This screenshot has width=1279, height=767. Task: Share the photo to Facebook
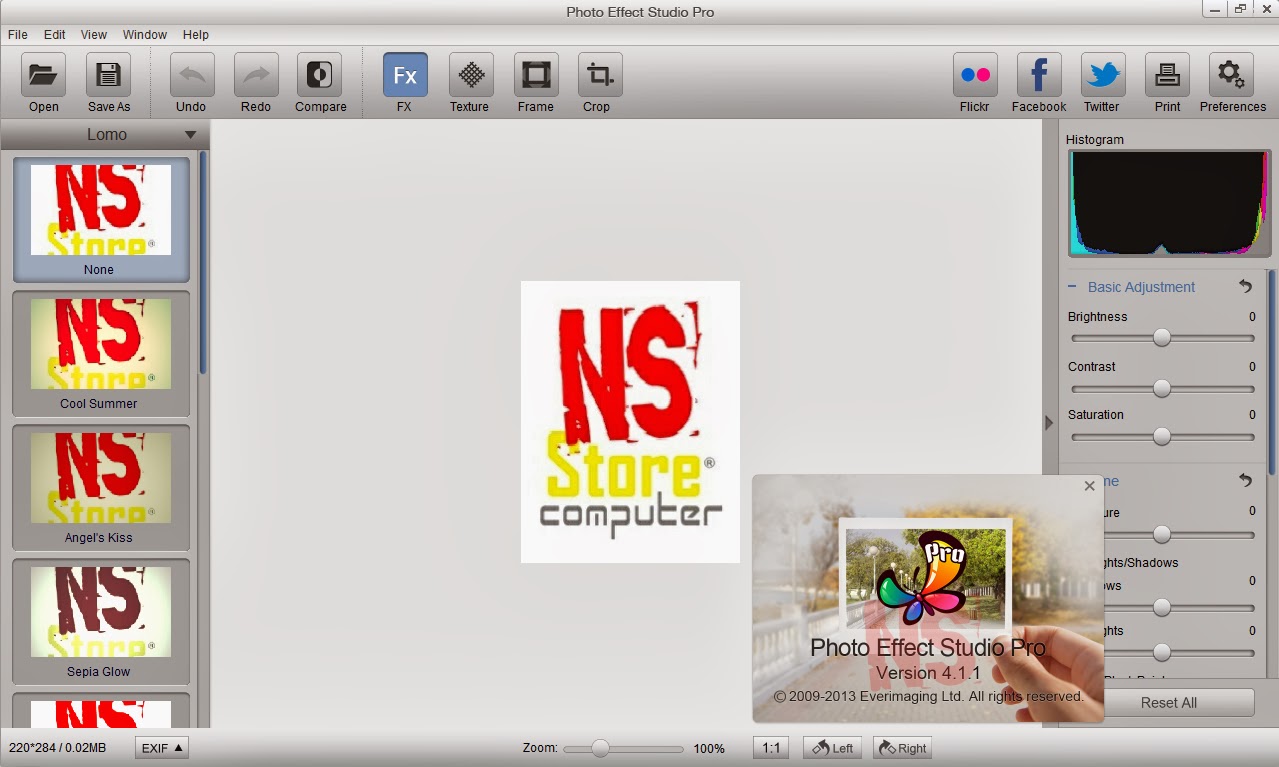[1039, 75]
